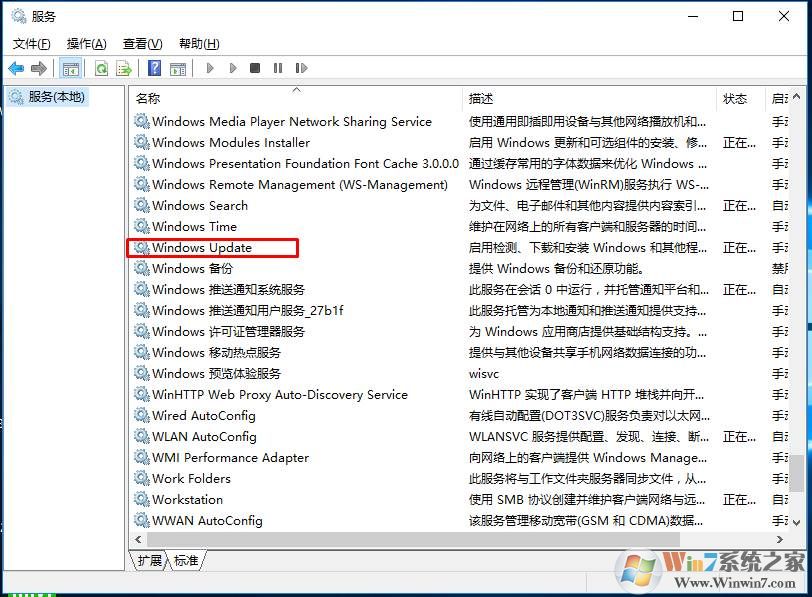Viewport: 812px width, 597px height.
Task: Sort by the 名称 column header
Action: pyautogui.click(x=296, y=98)
